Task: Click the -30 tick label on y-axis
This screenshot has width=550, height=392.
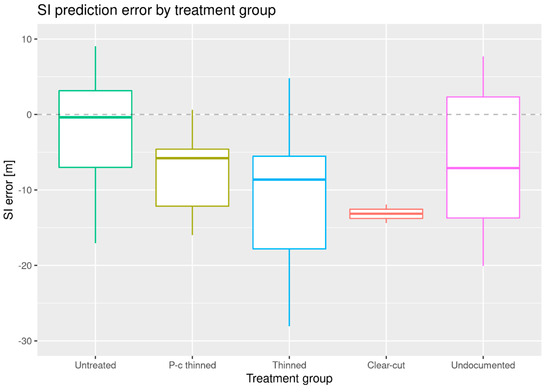Action: coord(25,341)
